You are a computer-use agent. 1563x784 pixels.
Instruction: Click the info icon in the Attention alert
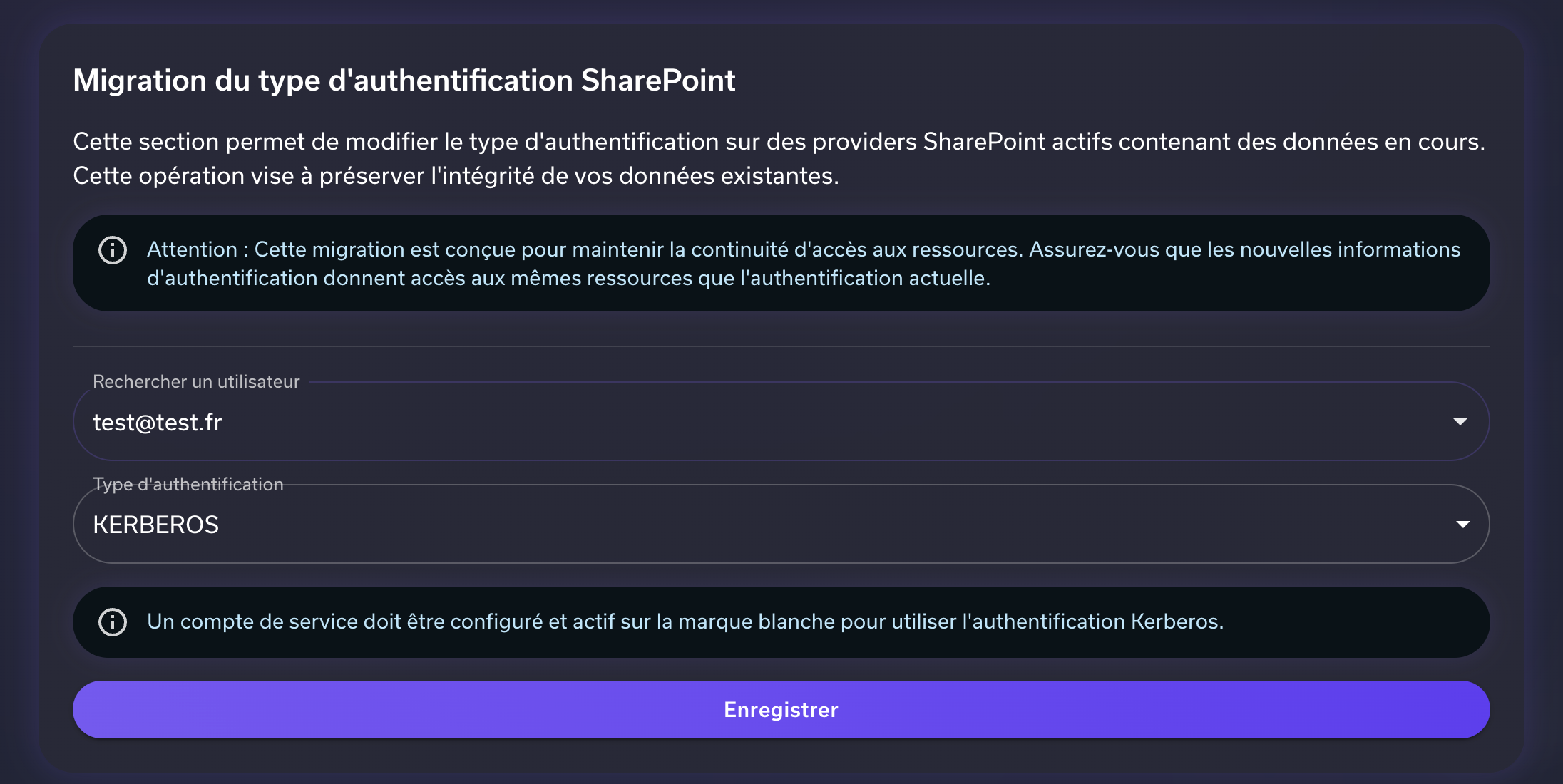[x=113, y=250]
